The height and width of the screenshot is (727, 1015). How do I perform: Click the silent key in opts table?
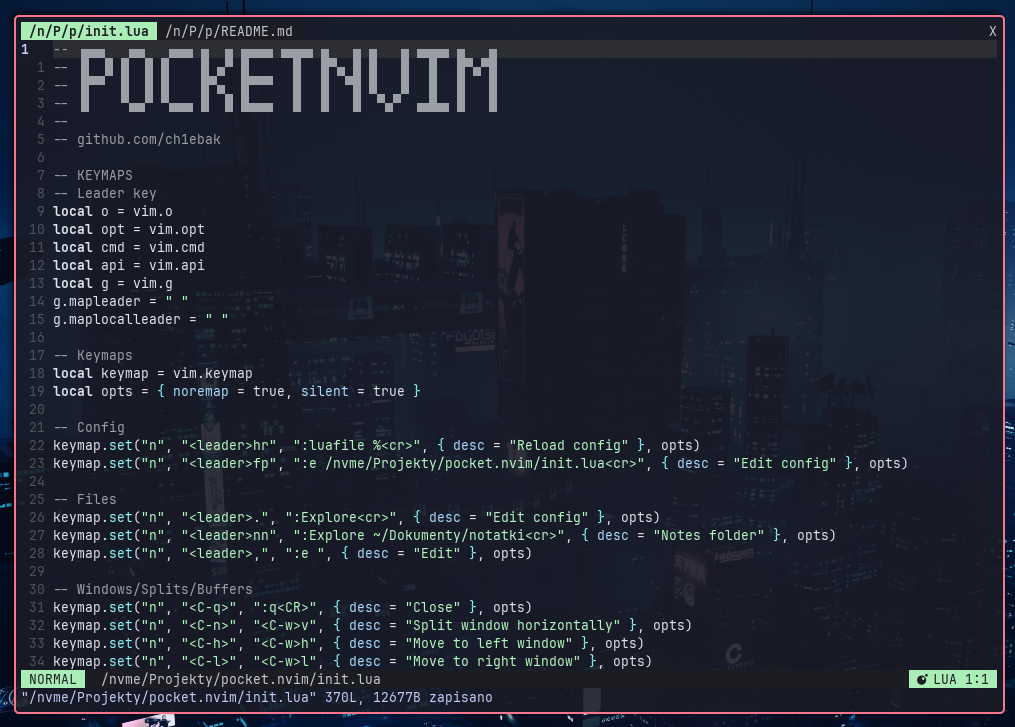click(x=325, y=392)
